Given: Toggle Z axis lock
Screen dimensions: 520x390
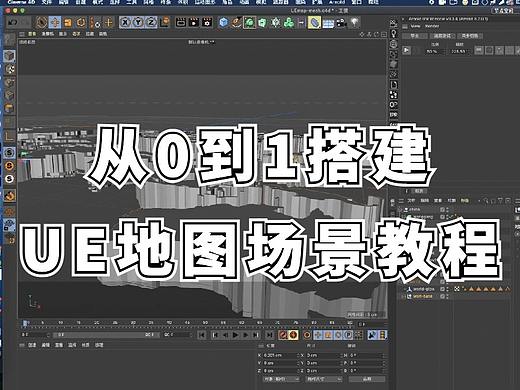Looking at the screenshot, I should (151, 22).
